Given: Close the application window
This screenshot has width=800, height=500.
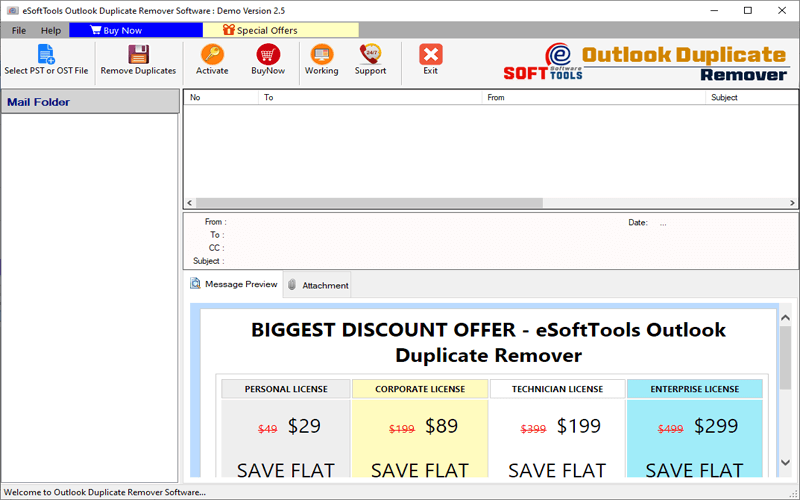Looking at the screenshot, I should 782,11.
